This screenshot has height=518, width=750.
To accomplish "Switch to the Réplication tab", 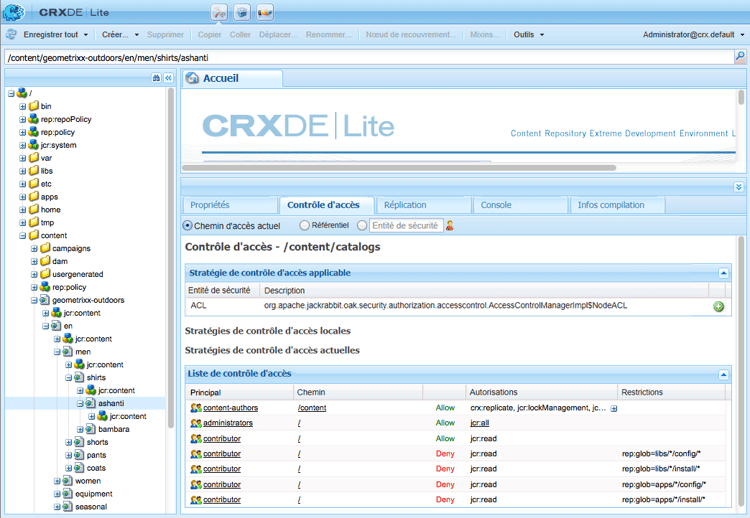I will pos(424,205).
